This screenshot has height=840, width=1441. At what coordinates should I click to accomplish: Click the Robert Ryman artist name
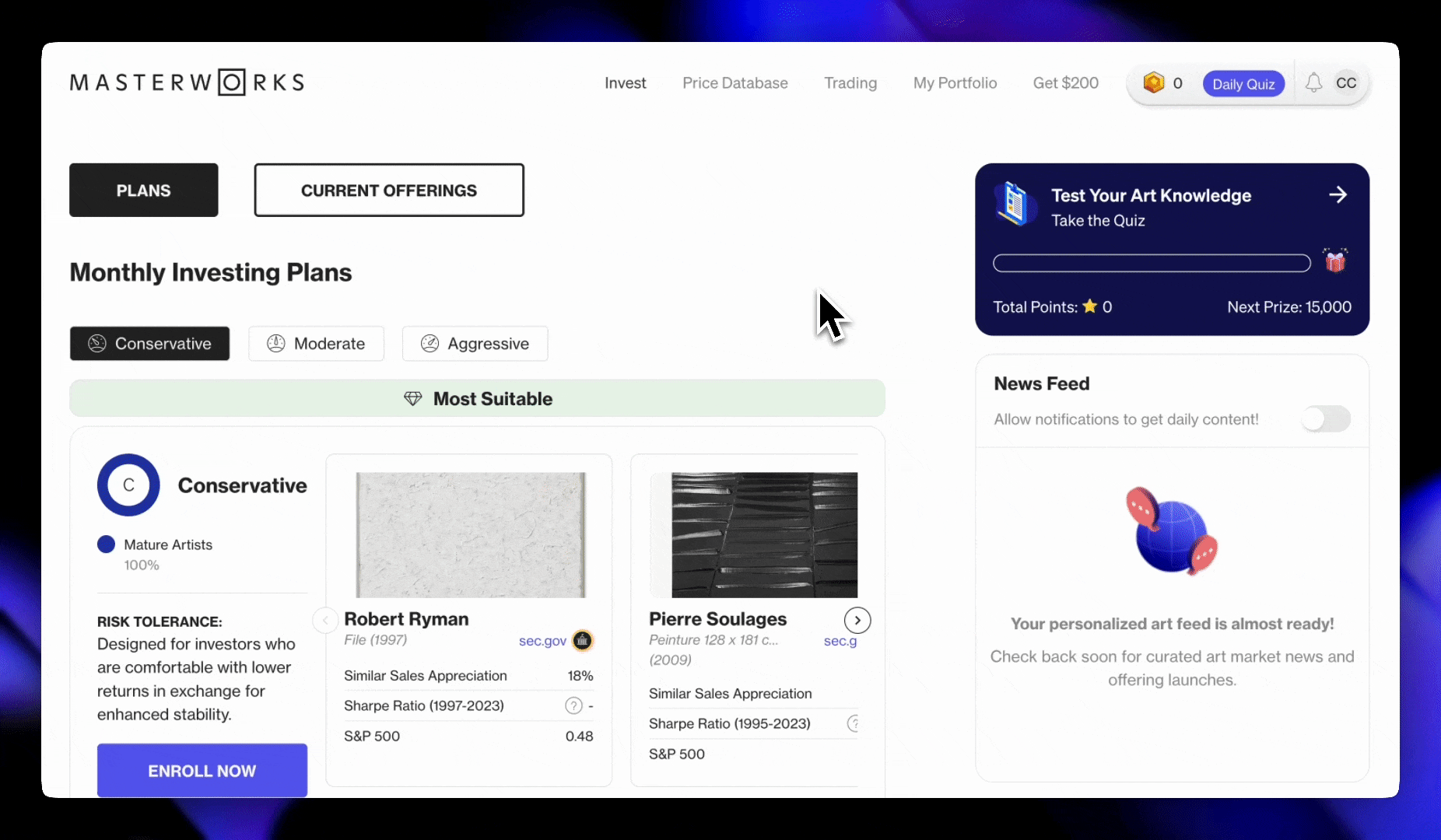(406, 619)
